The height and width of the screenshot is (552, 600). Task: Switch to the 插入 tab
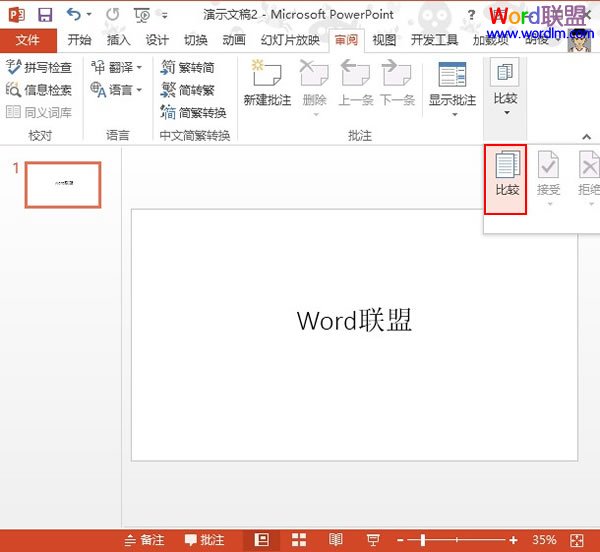coord(118,40)
